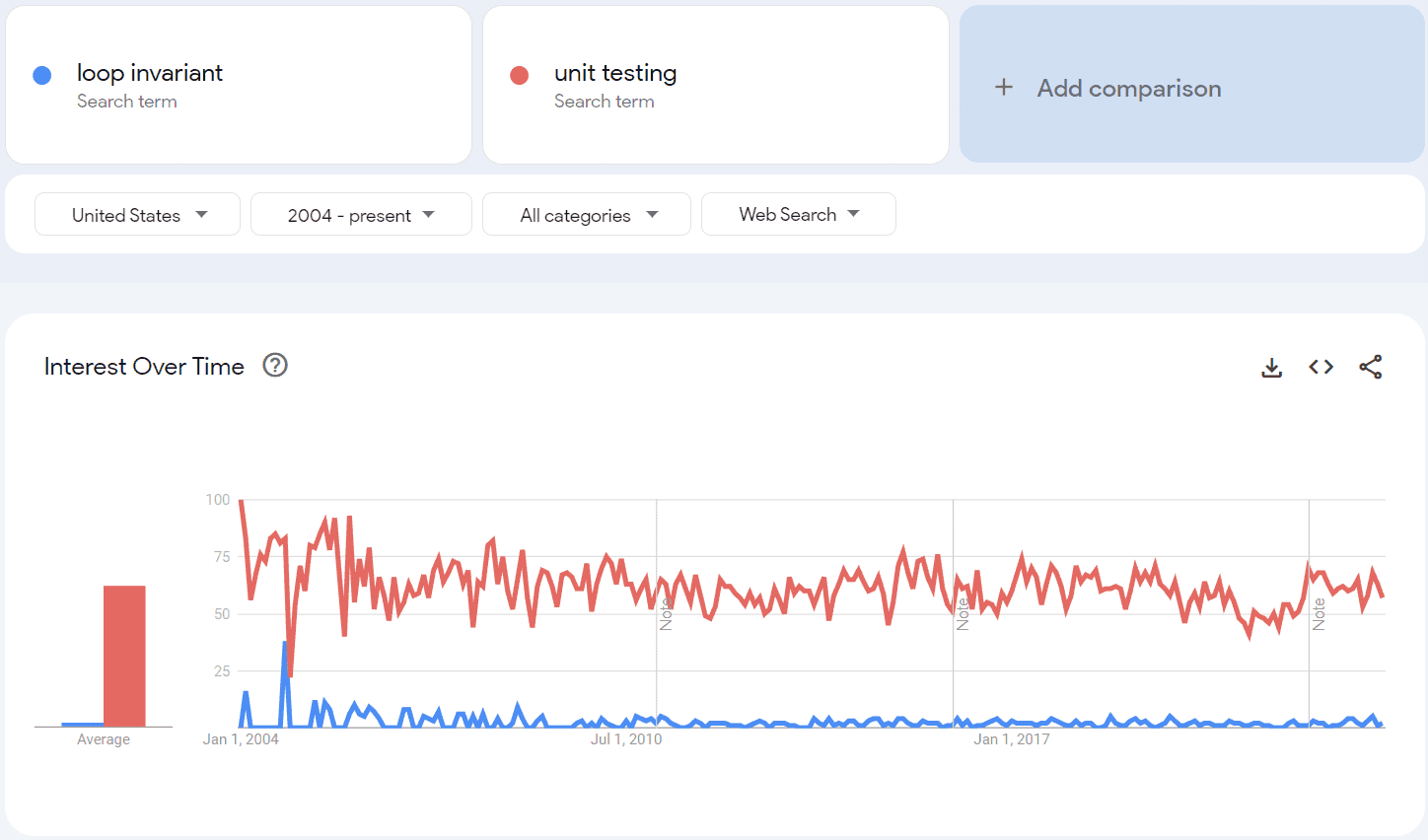Open the All categories dropdown
This screenshot has width=1428, height=840.
(x=586, y=214)
